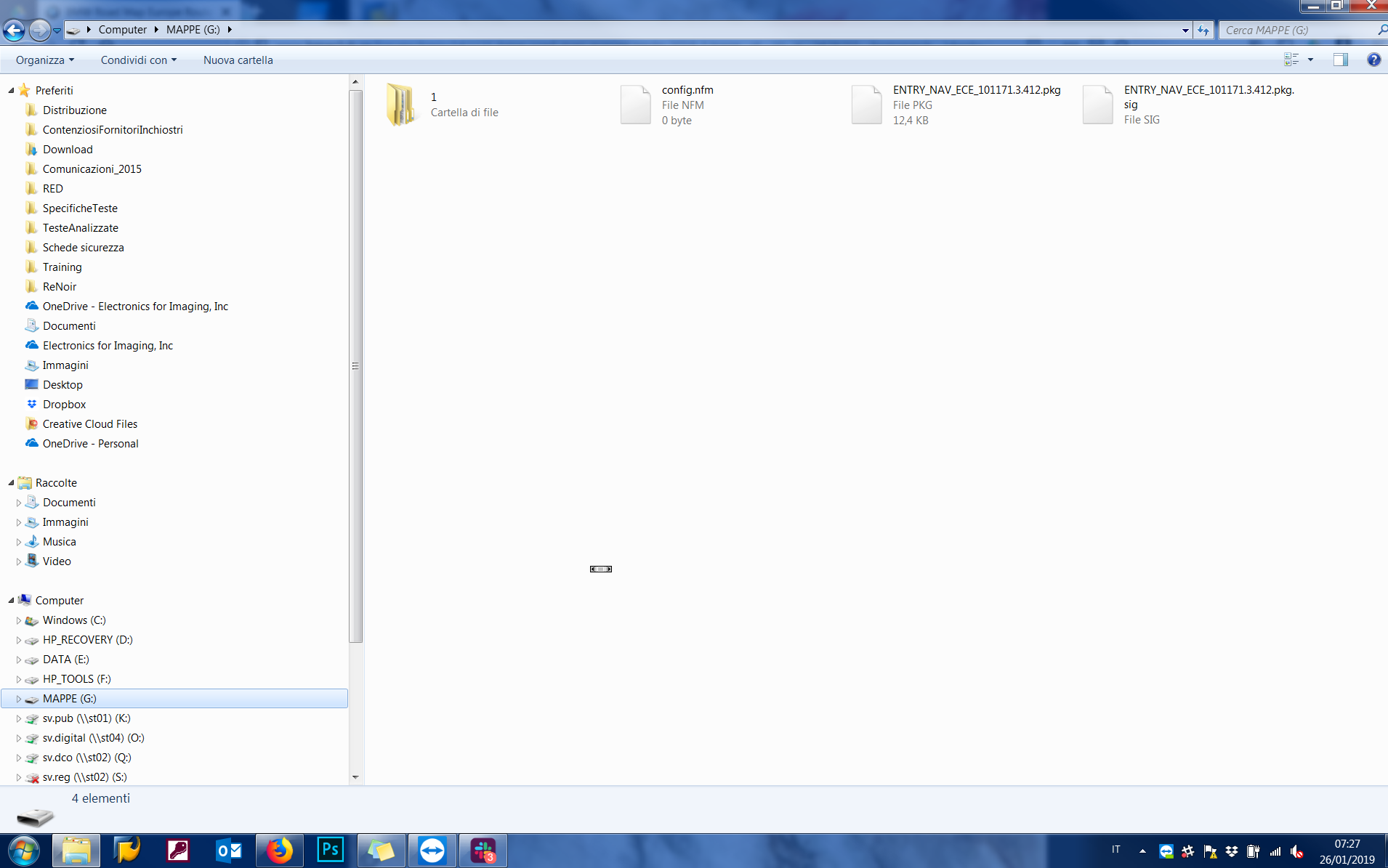Open address bar history dropdown
1388x868 pixels.
coord(1185,30)
